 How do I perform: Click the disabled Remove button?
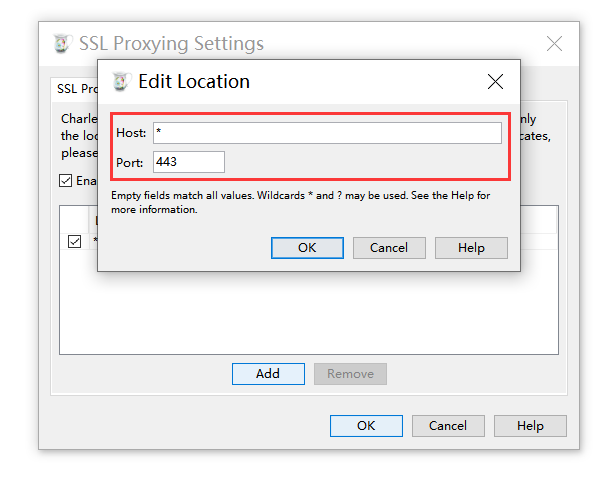[x=350, y=374]
